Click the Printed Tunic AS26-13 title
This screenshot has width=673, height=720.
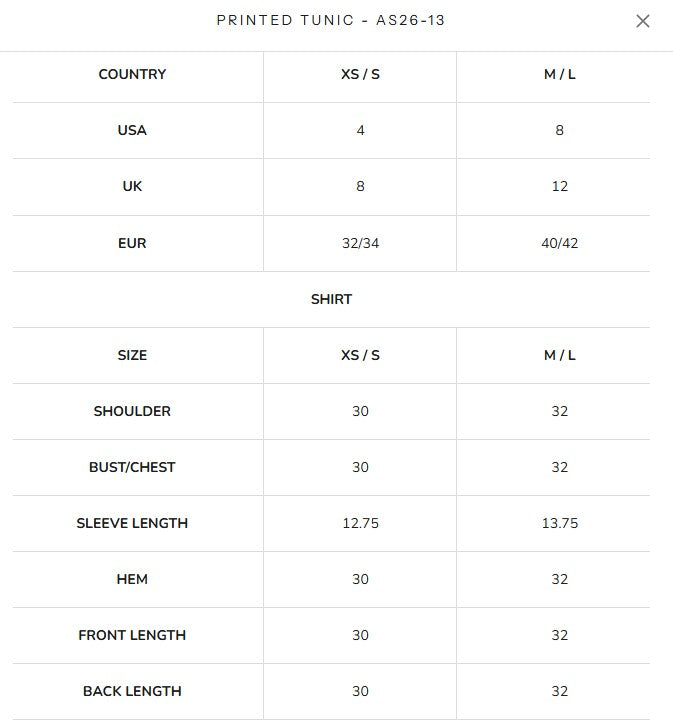tap(331, 20)
